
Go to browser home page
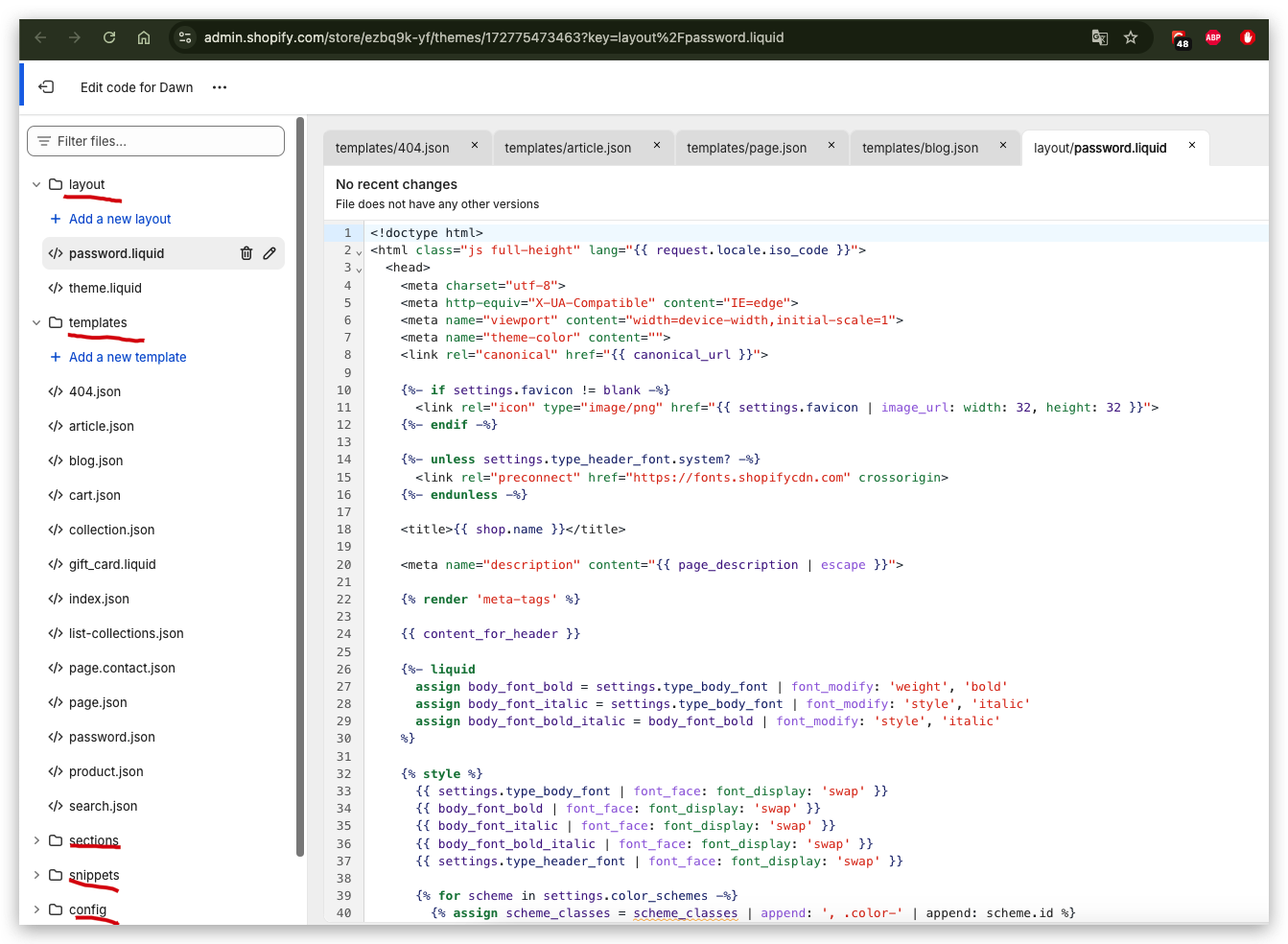[144, 37]
